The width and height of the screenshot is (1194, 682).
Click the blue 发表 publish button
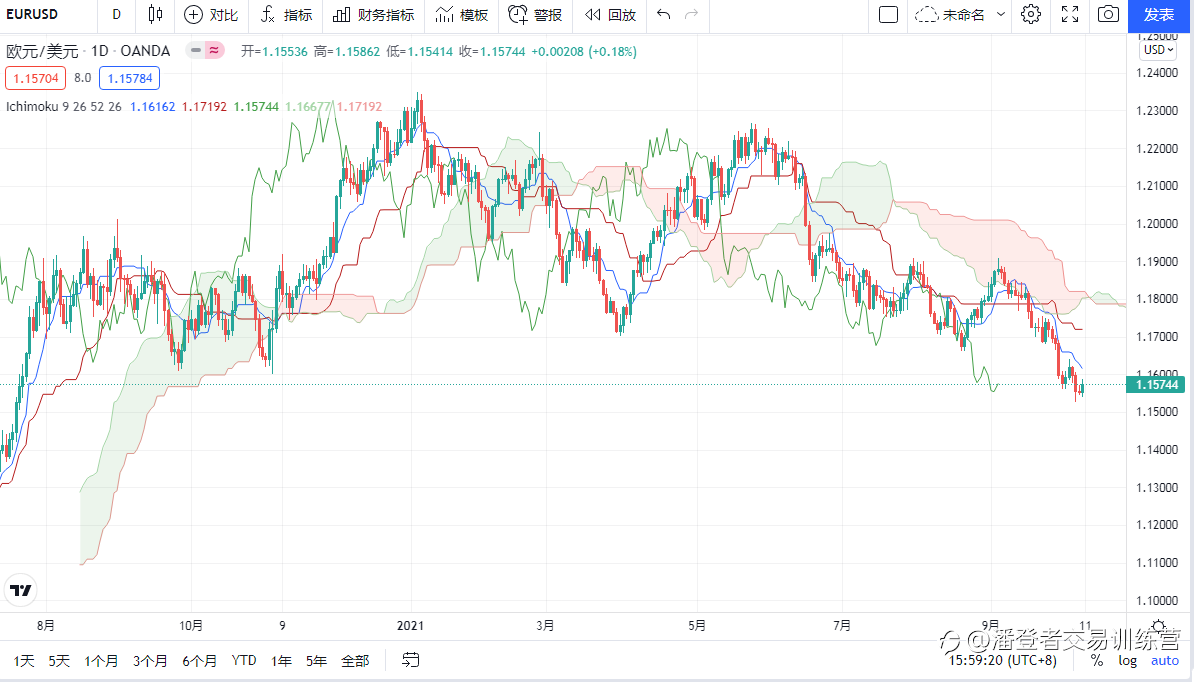point(1159,15)
